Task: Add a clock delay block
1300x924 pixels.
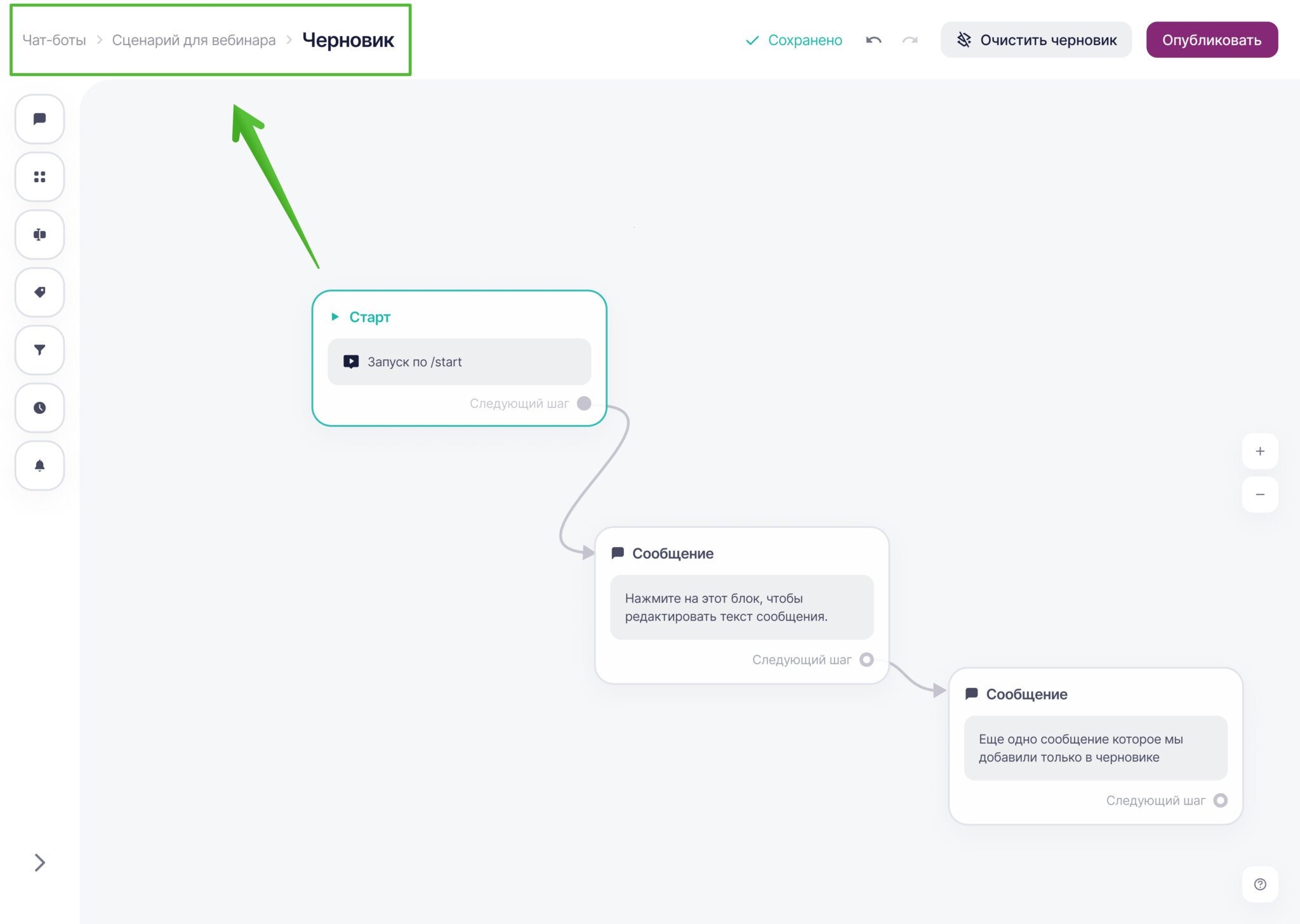Action: point(39,408)
